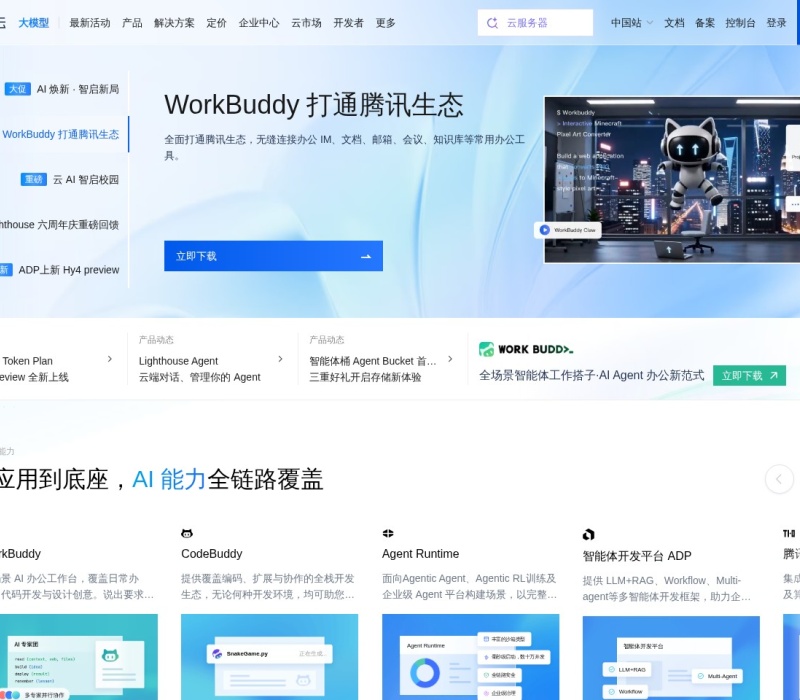Open the CodeBuddy SnakeGame.py preview image
The width and height of the screenshot is (800, 700).
[269, 657]
